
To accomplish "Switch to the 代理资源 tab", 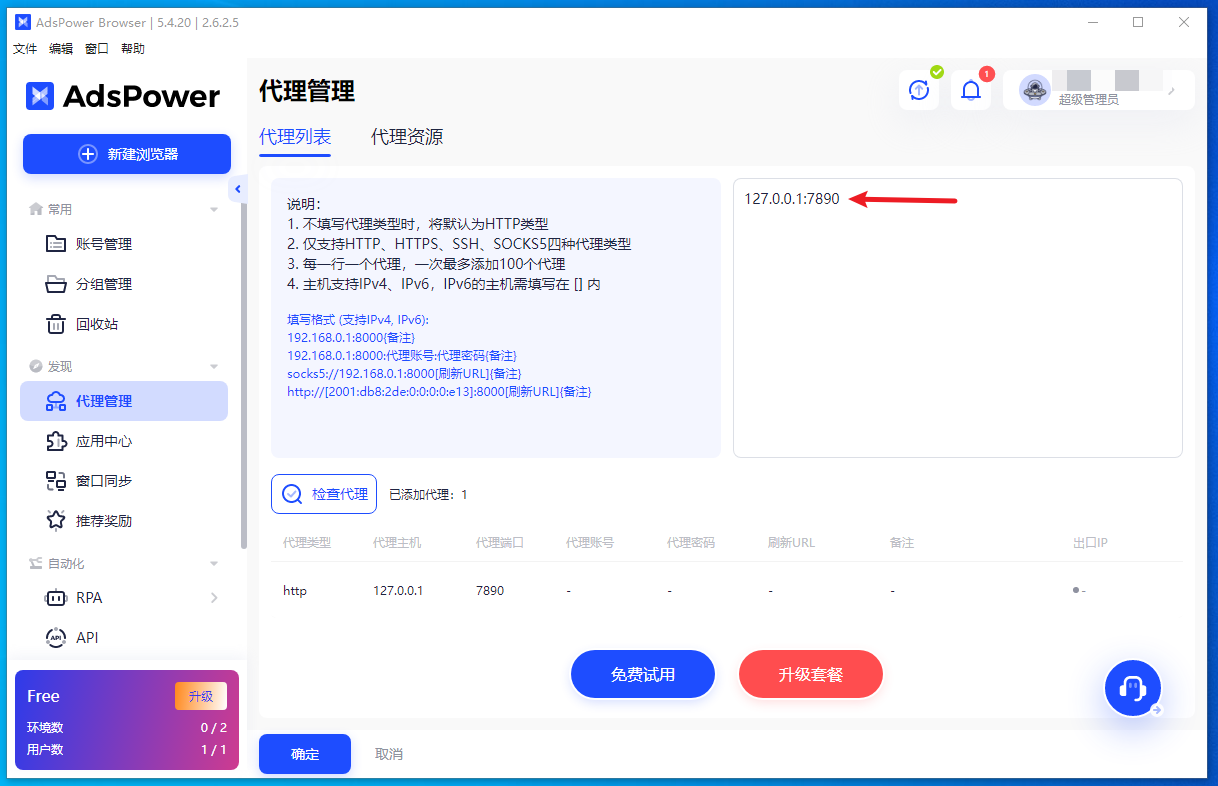I will 407,138.
